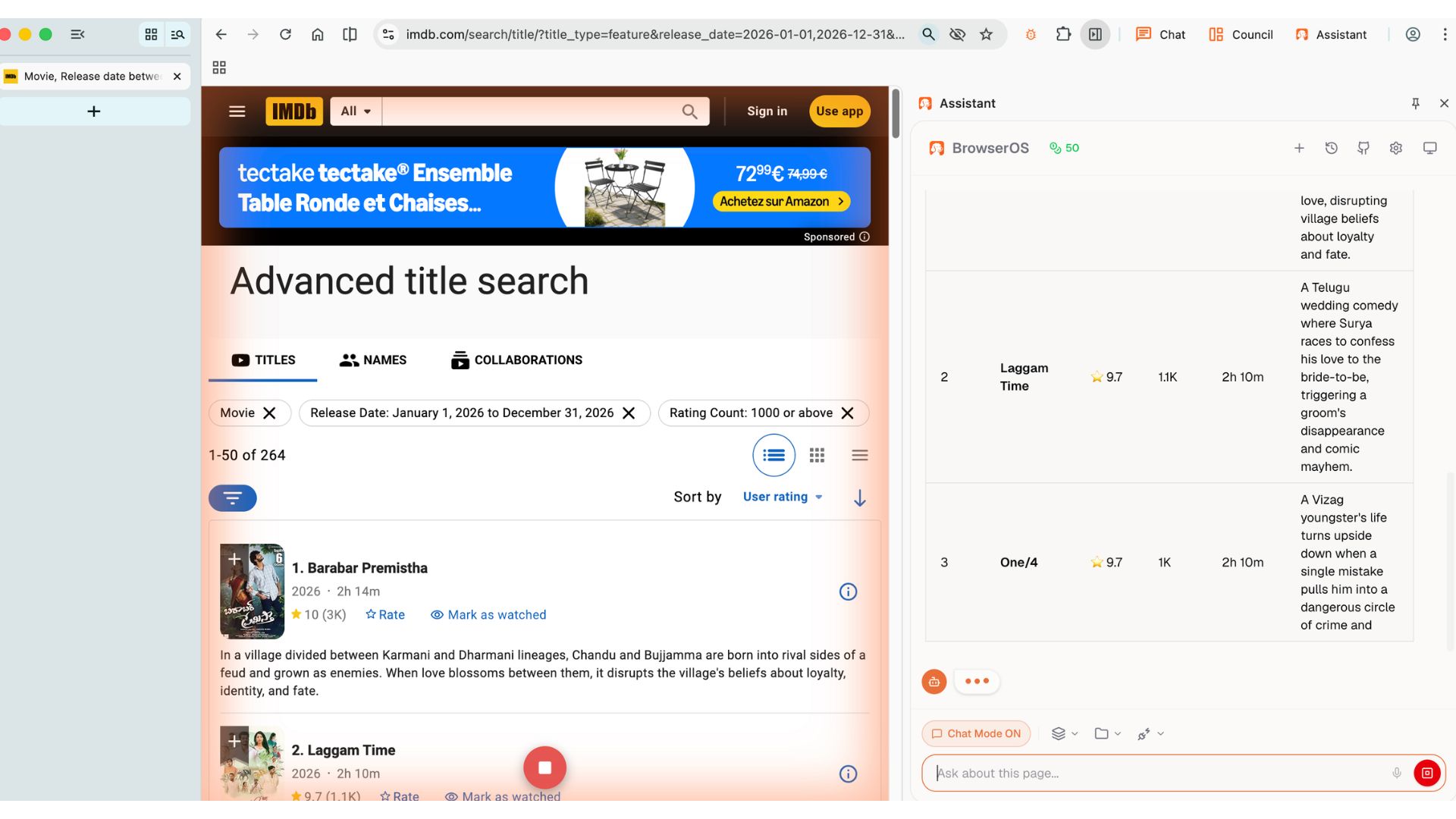The image size is (1456, 819).
Task: Remove the Rating Count filter chip
Action: point(848,413)
